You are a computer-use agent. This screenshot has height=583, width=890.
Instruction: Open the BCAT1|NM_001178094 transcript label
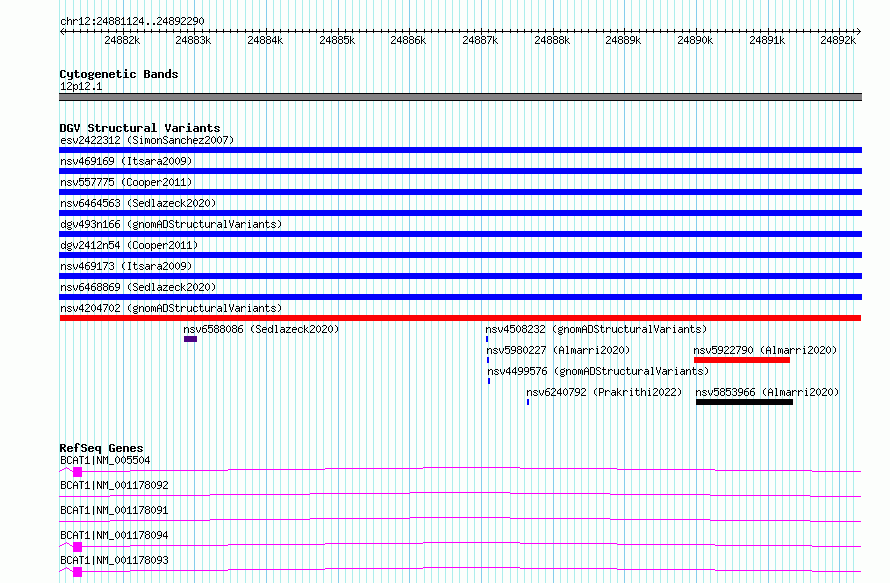(x=114, y=535)
